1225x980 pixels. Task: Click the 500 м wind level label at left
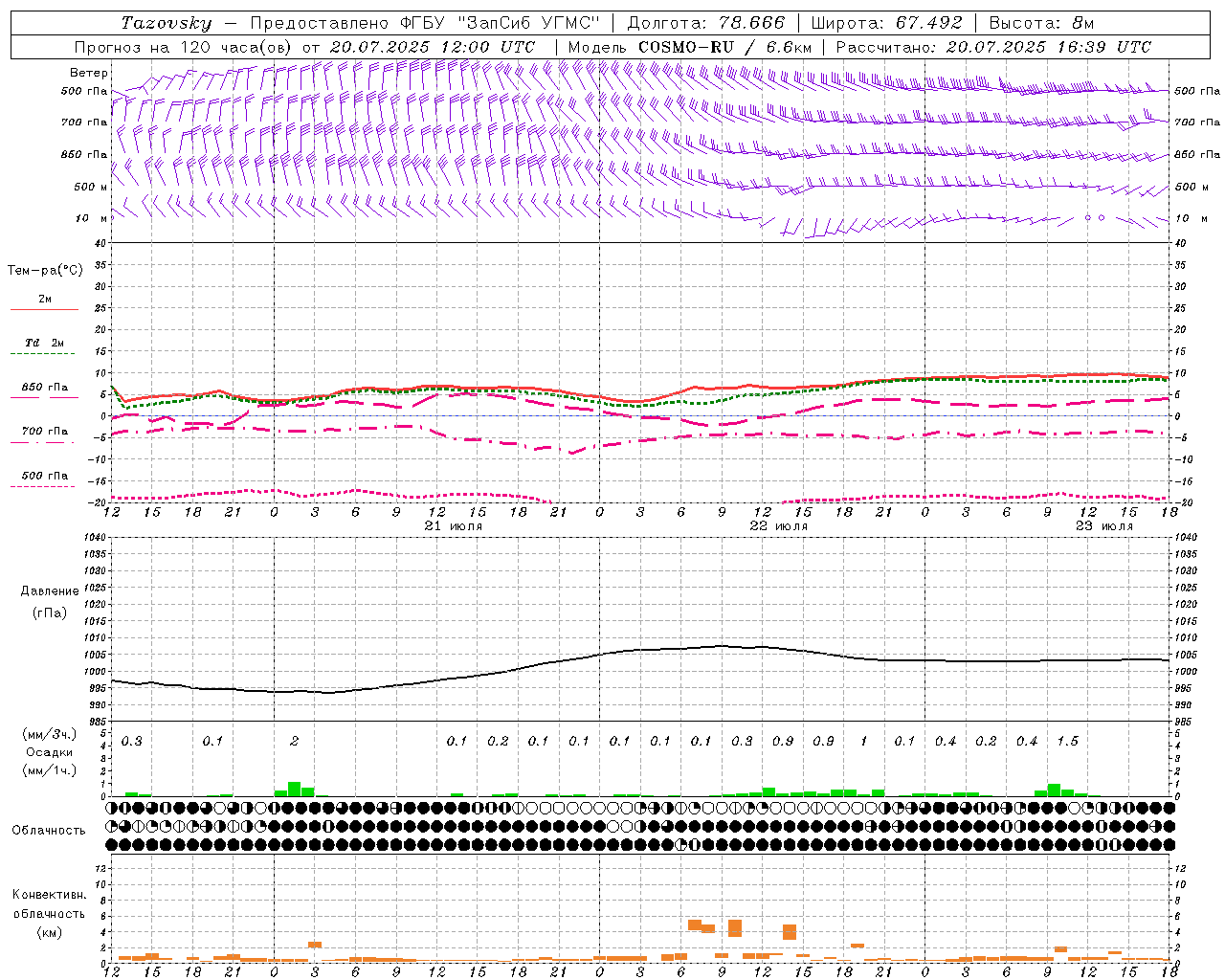tap(91, 187)
